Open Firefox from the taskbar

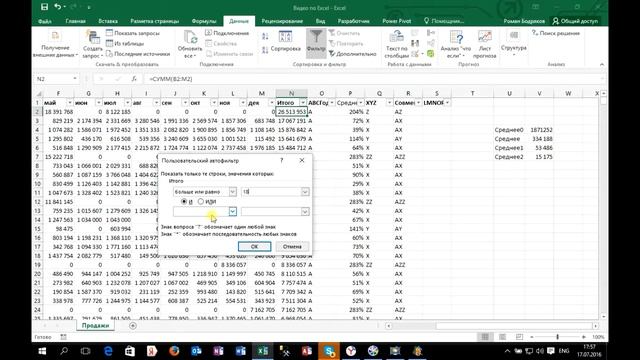tap(174, 351)
